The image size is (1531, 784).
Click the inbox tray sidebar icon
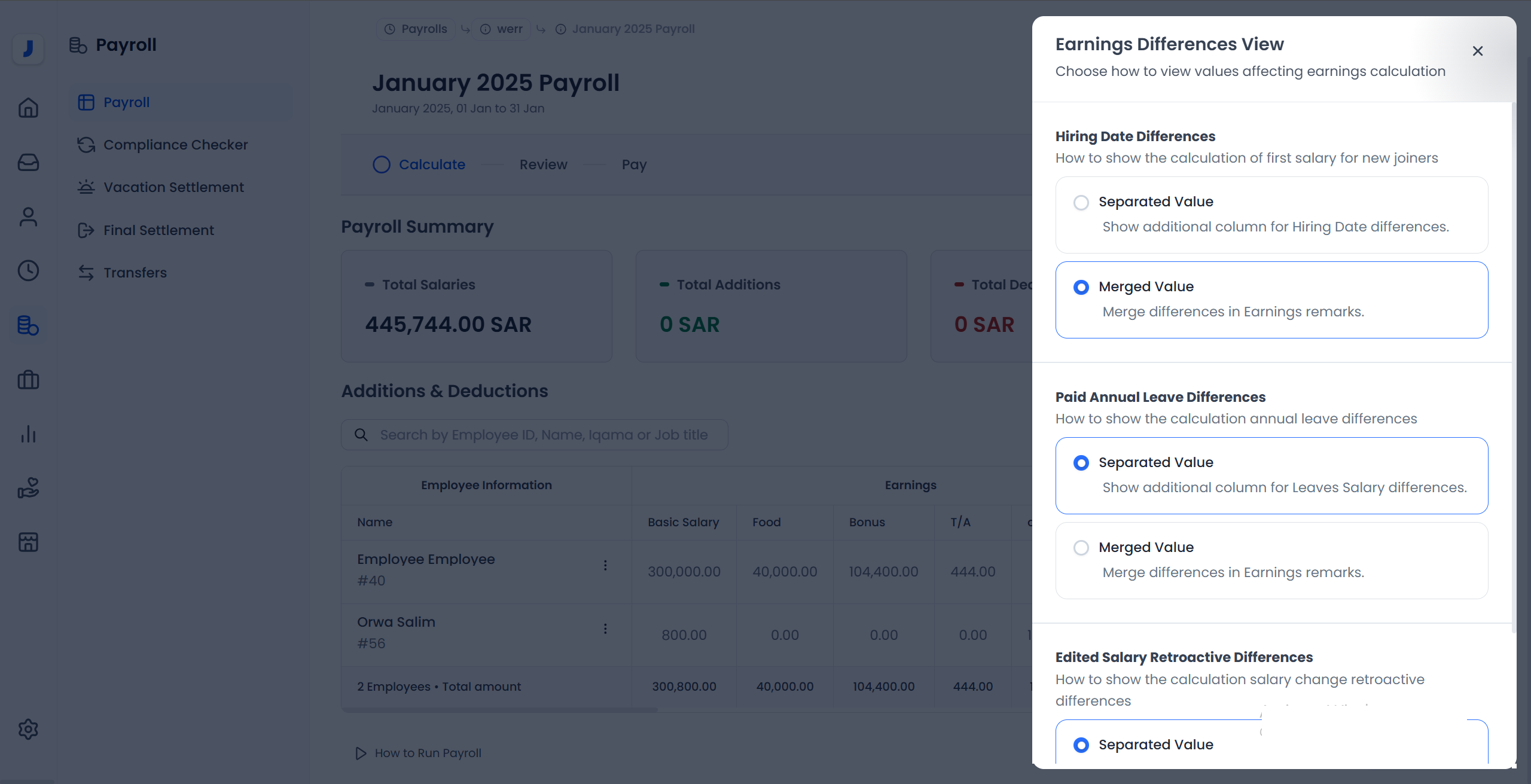[28, 162]
